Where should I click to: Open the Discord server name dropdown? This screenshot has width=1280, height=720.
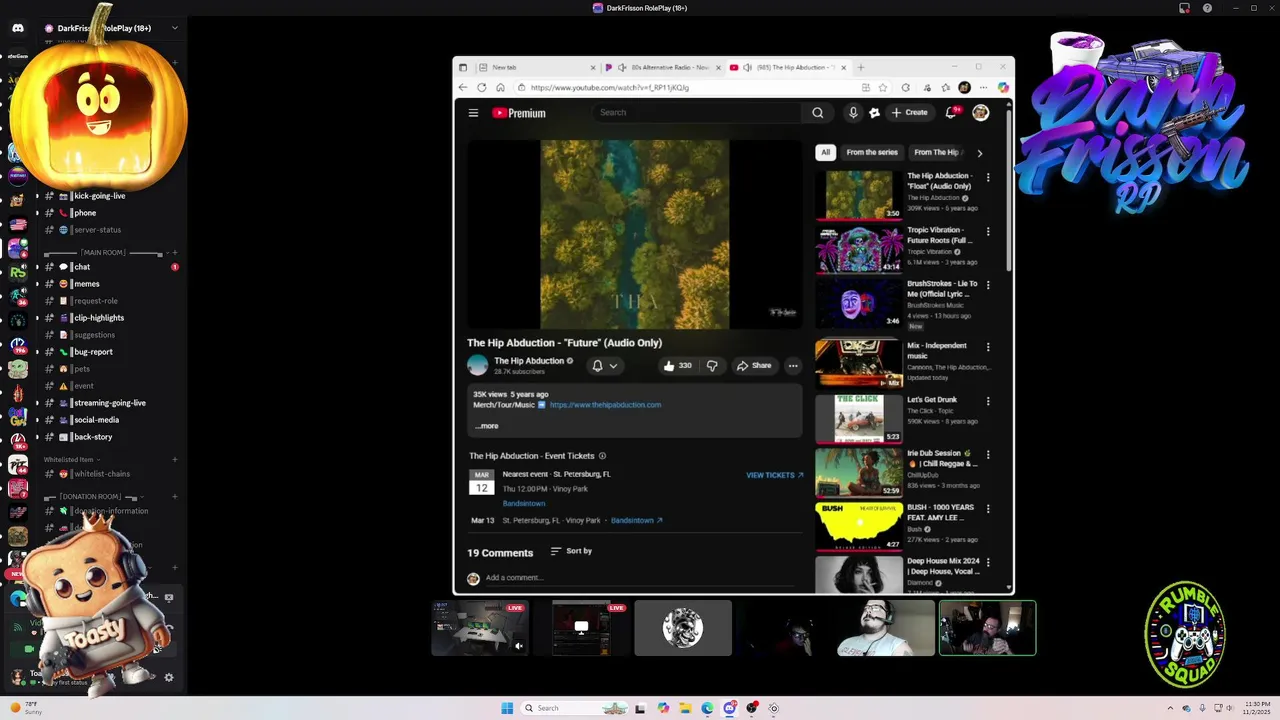tap(174, 28)
